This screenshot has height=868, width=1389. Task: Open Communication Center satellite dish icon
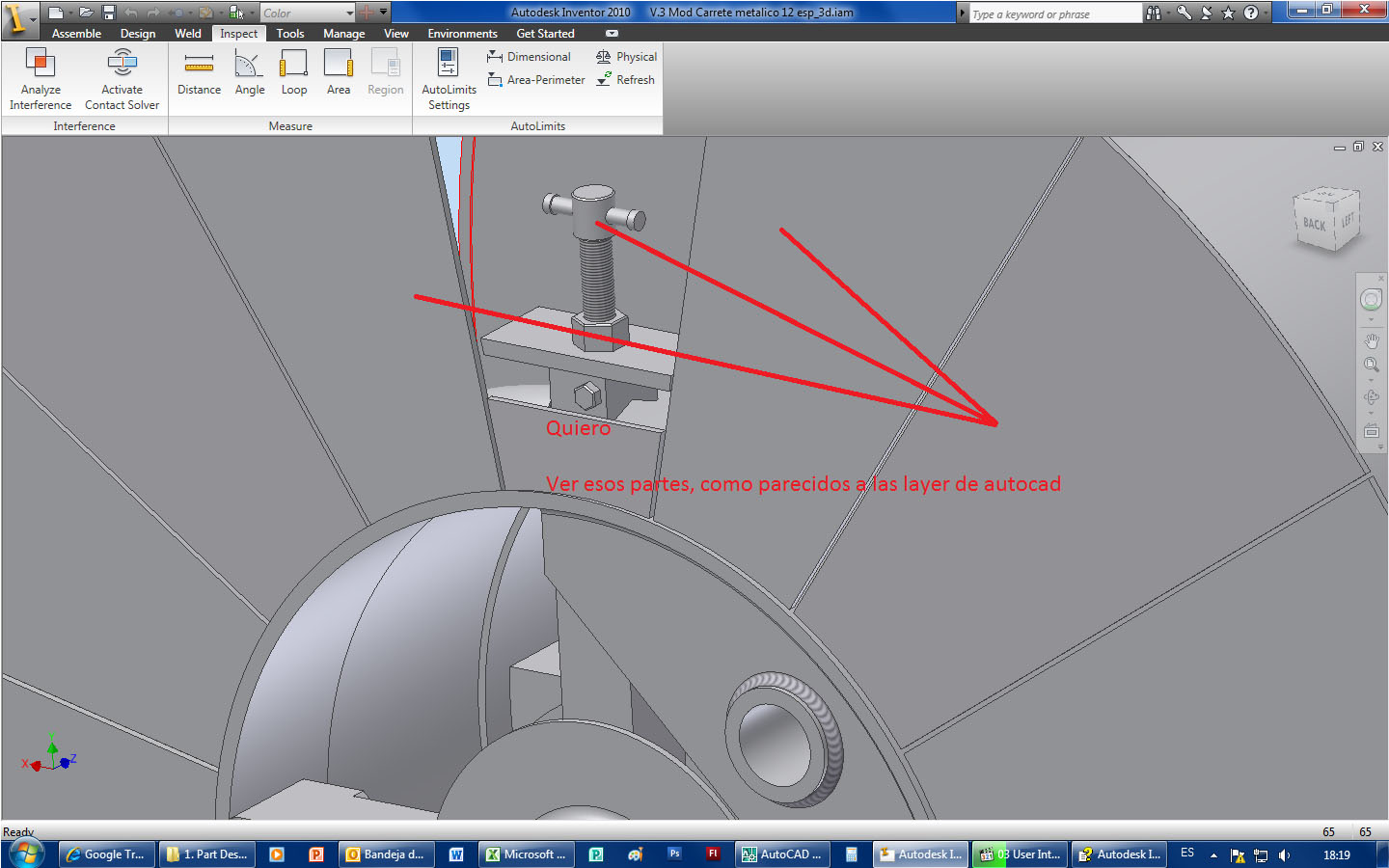[x=1207, y=13]
